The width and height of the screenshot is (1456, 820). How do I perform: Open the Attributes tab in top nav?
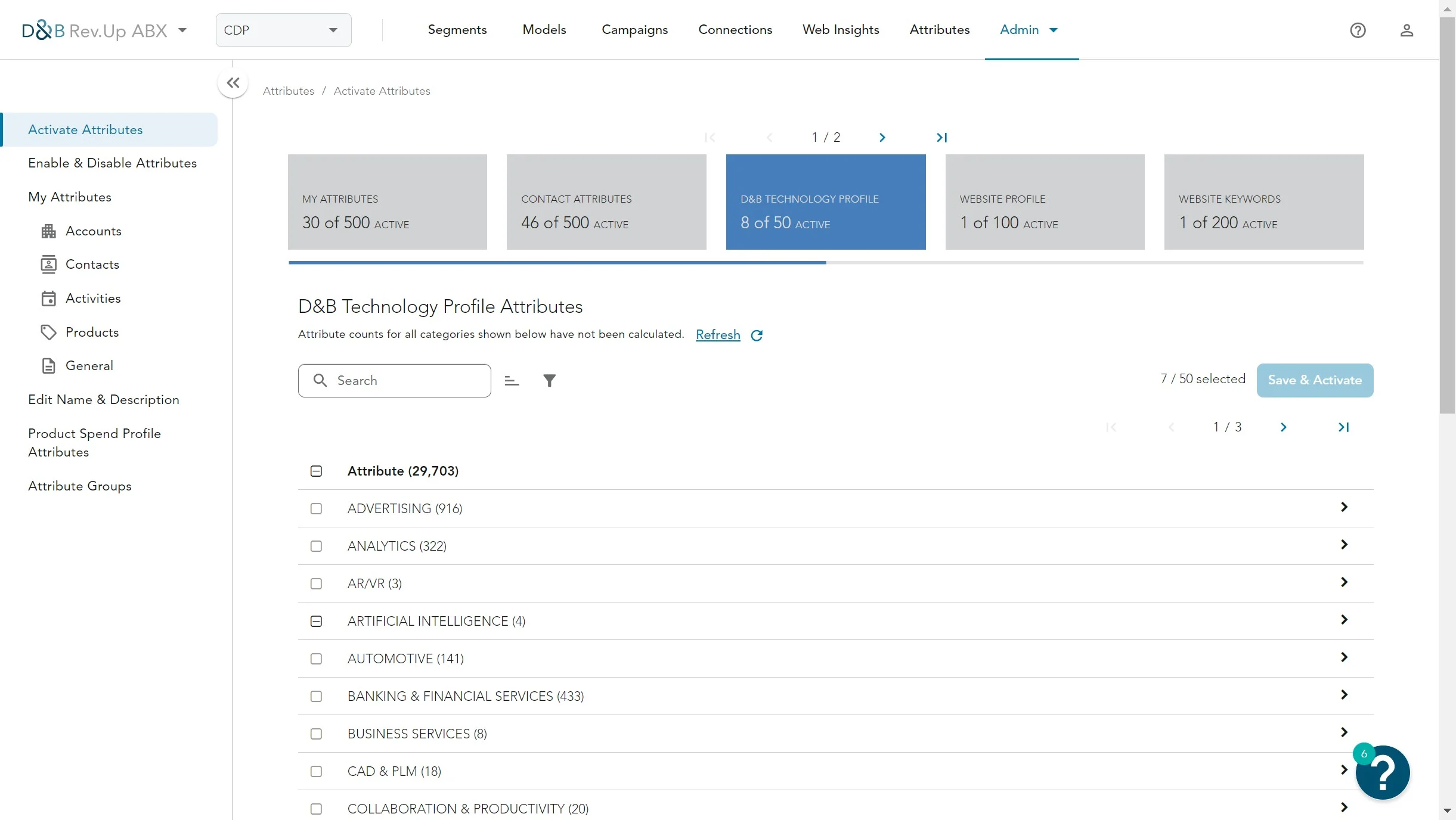pos(940,30)
